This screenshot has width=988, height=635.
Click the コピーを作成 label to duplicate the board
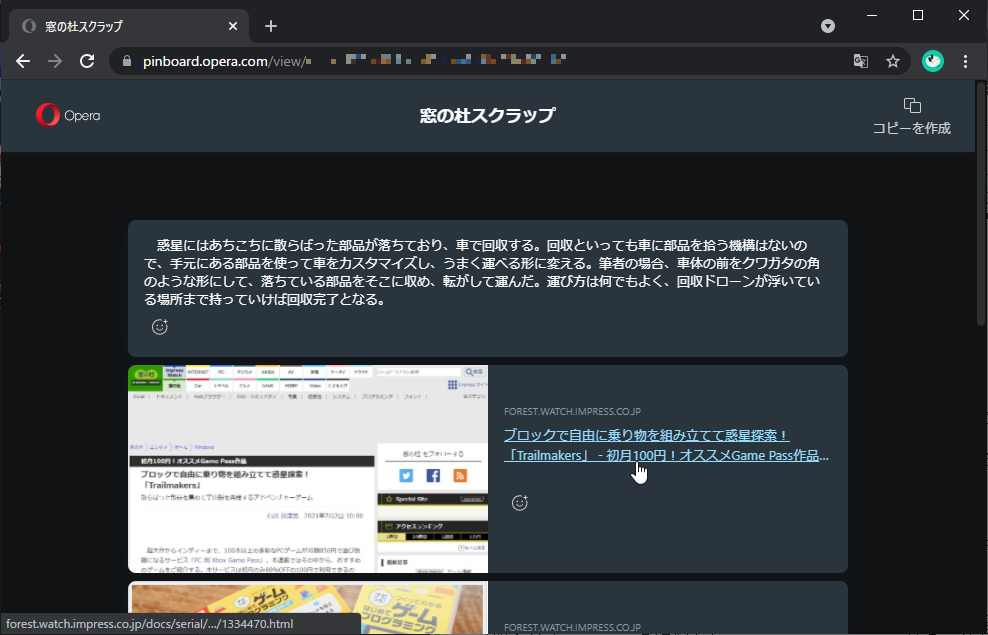coord(911,128)
